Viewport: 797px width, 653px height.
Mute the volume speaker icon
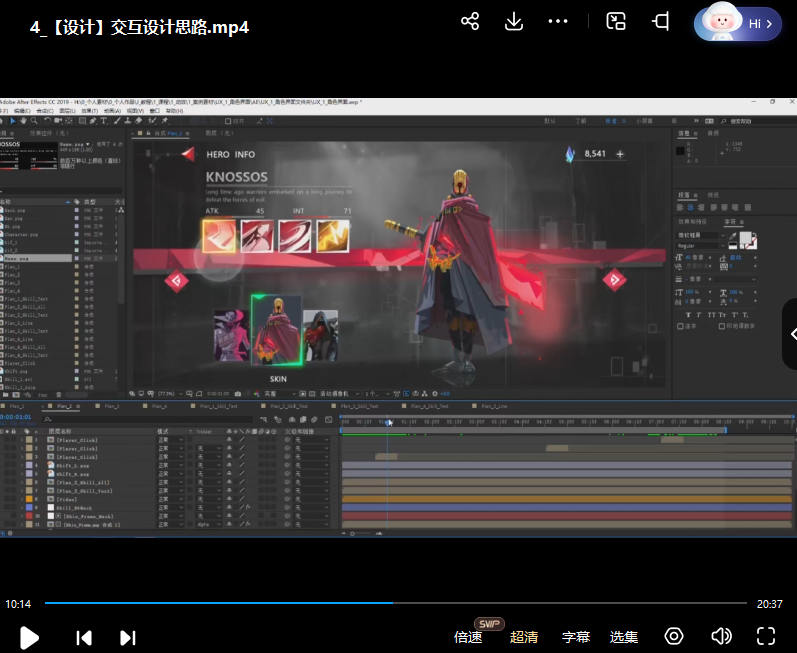click(x=721, y=637)
